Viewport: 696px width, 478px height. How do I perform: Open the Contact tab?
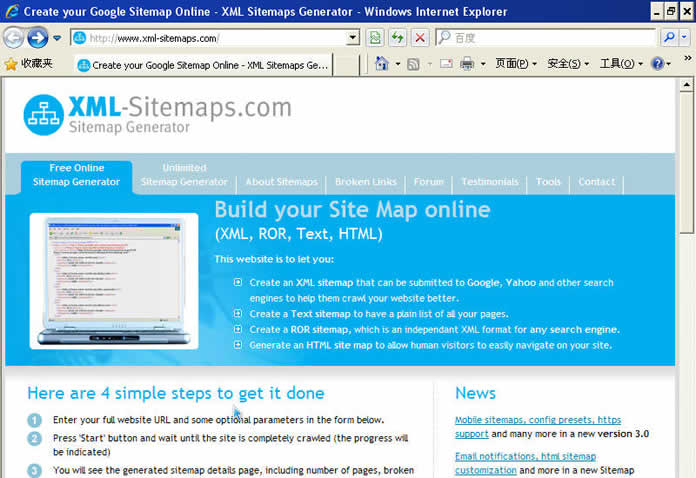click(597, 182)
